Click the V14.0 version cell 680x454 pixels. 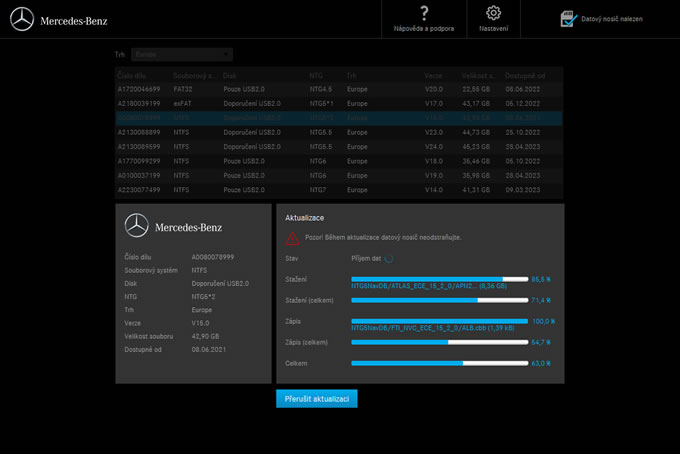pyautogui.click(x=434, y=190)
